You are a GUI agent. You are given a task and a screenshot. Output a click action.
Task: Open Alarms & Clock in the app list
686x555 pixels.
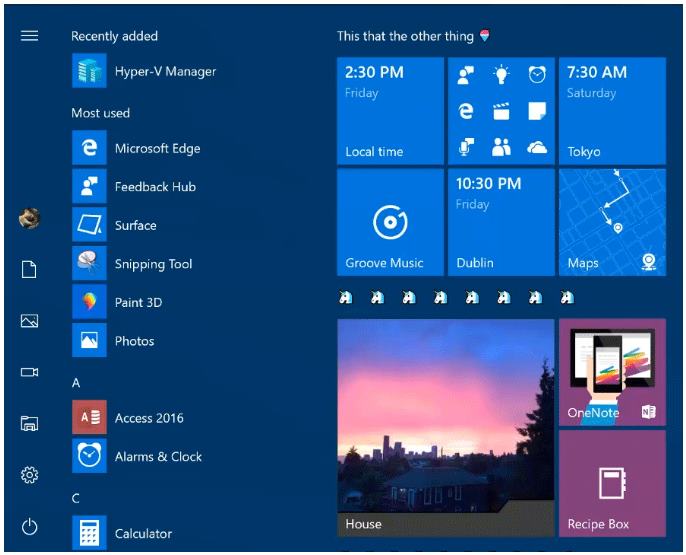click(137, 456)
